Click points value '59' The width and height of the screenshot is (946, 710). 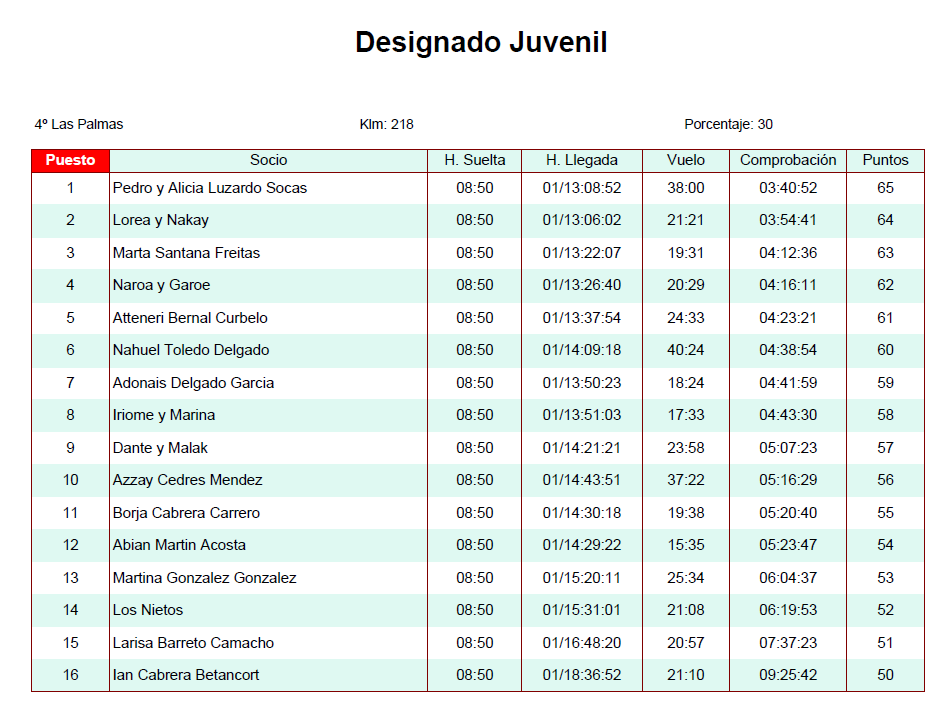coord(885,383)
